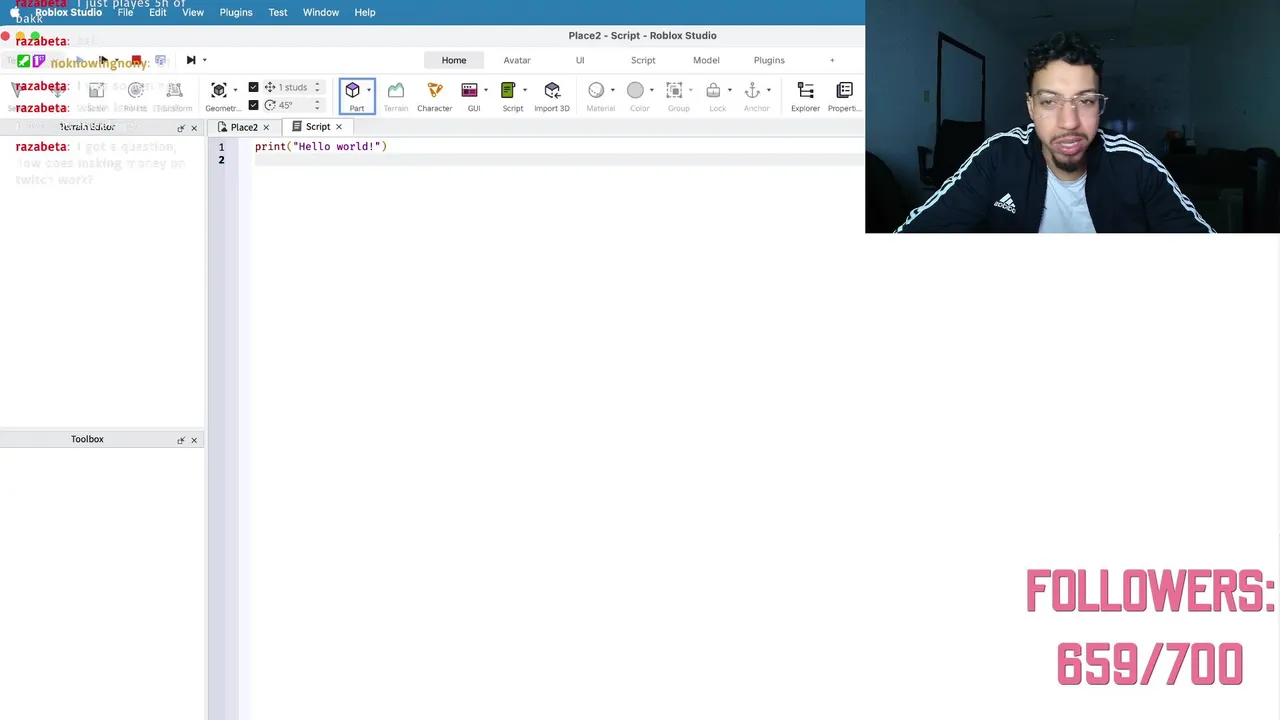Viewport: 1280px width, 720px height.
Task: Toggle the 45° rotation snap checkbox
Action: 253,105
